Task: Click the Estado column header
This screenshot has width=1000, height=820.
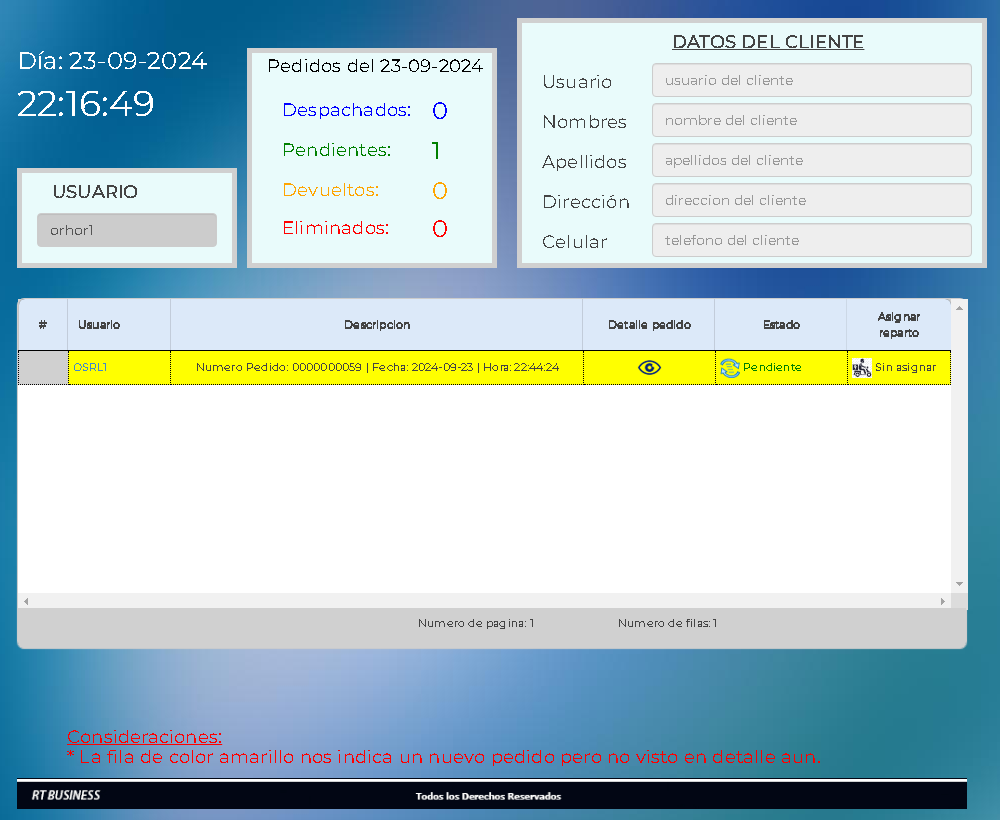Action: (781, 325)
